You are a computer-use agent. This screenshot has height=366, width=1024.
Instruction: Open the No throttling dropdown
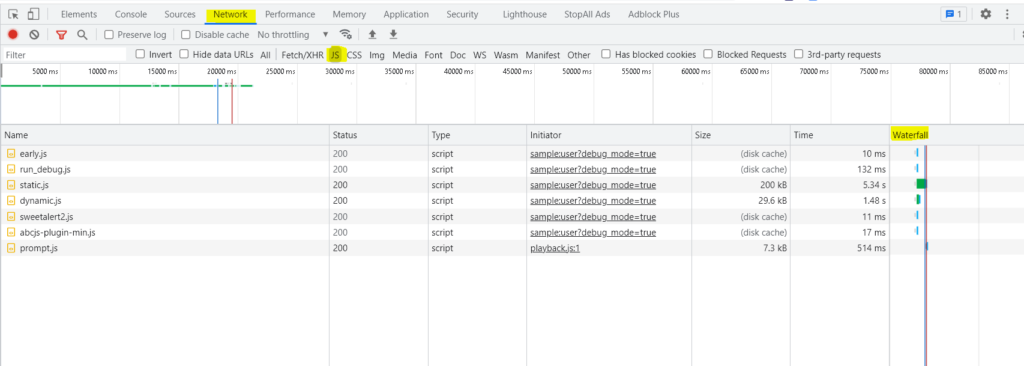click(293, 35)
